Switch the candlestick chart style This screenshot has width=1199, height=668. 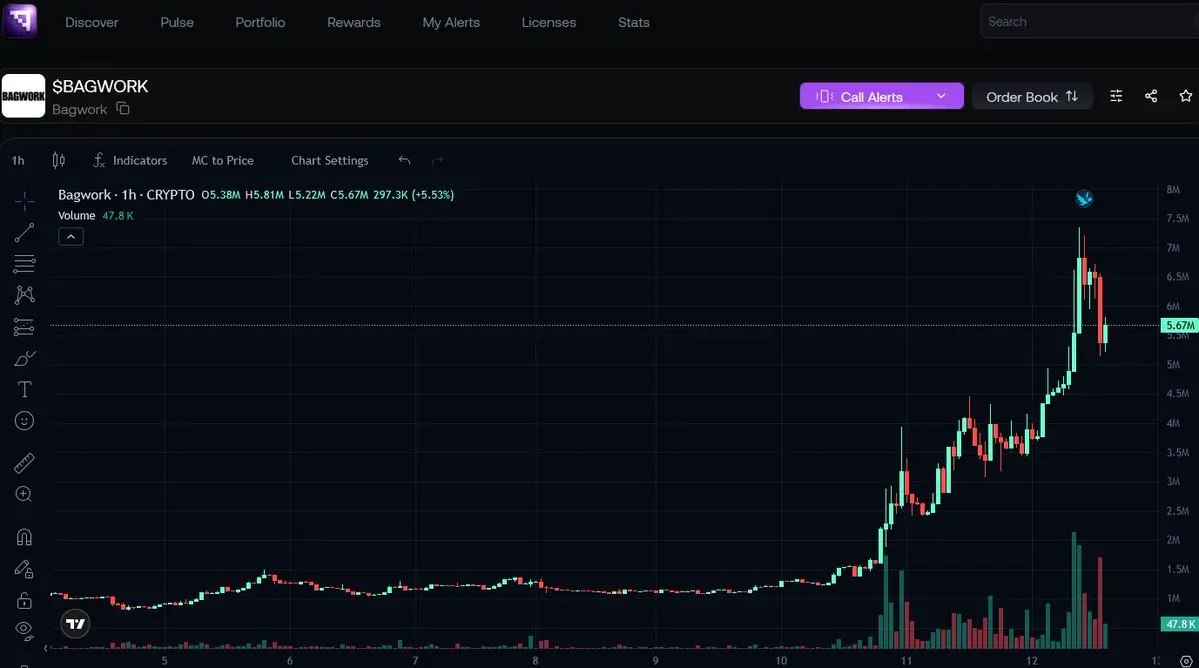58,160
